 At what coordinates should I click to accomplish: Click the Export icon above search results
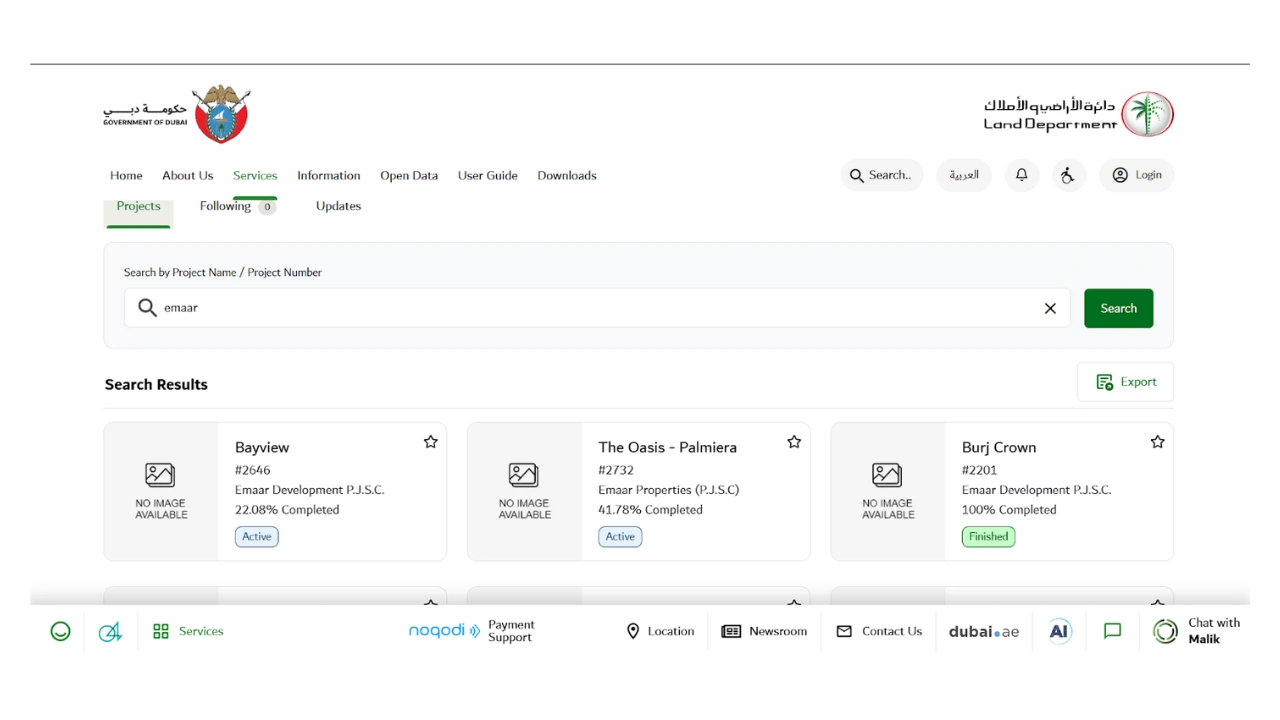click(1104, 381)
